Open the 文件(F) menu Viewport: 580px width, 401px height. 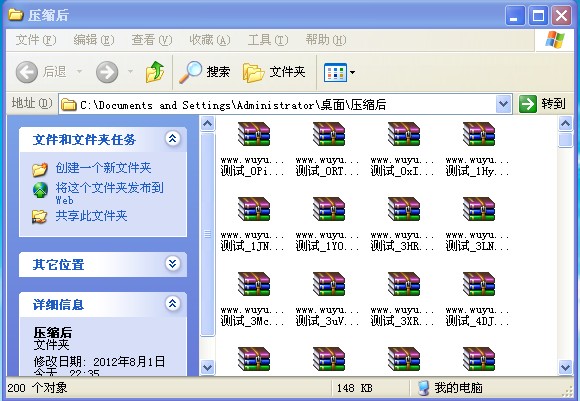[36, 40]
